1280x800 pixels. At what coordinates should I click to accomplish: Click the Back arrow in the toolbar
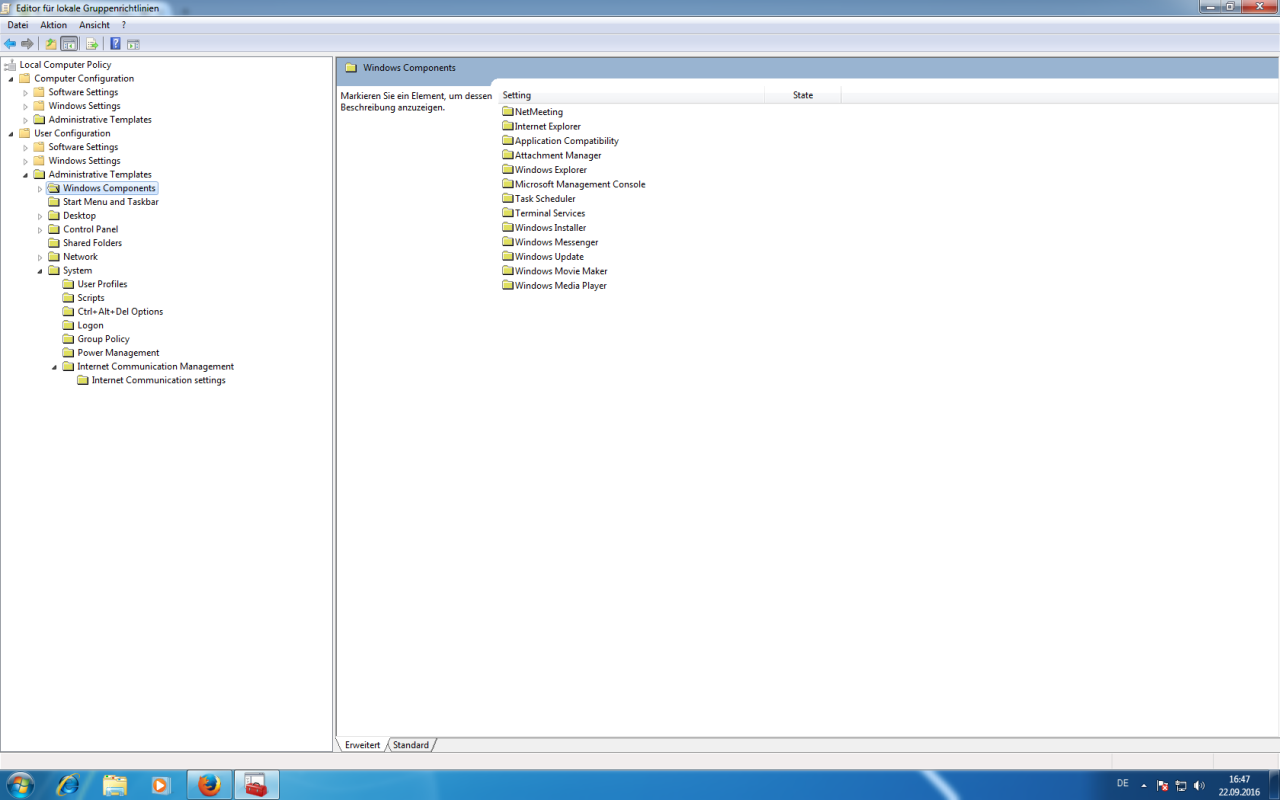[10, 44]
